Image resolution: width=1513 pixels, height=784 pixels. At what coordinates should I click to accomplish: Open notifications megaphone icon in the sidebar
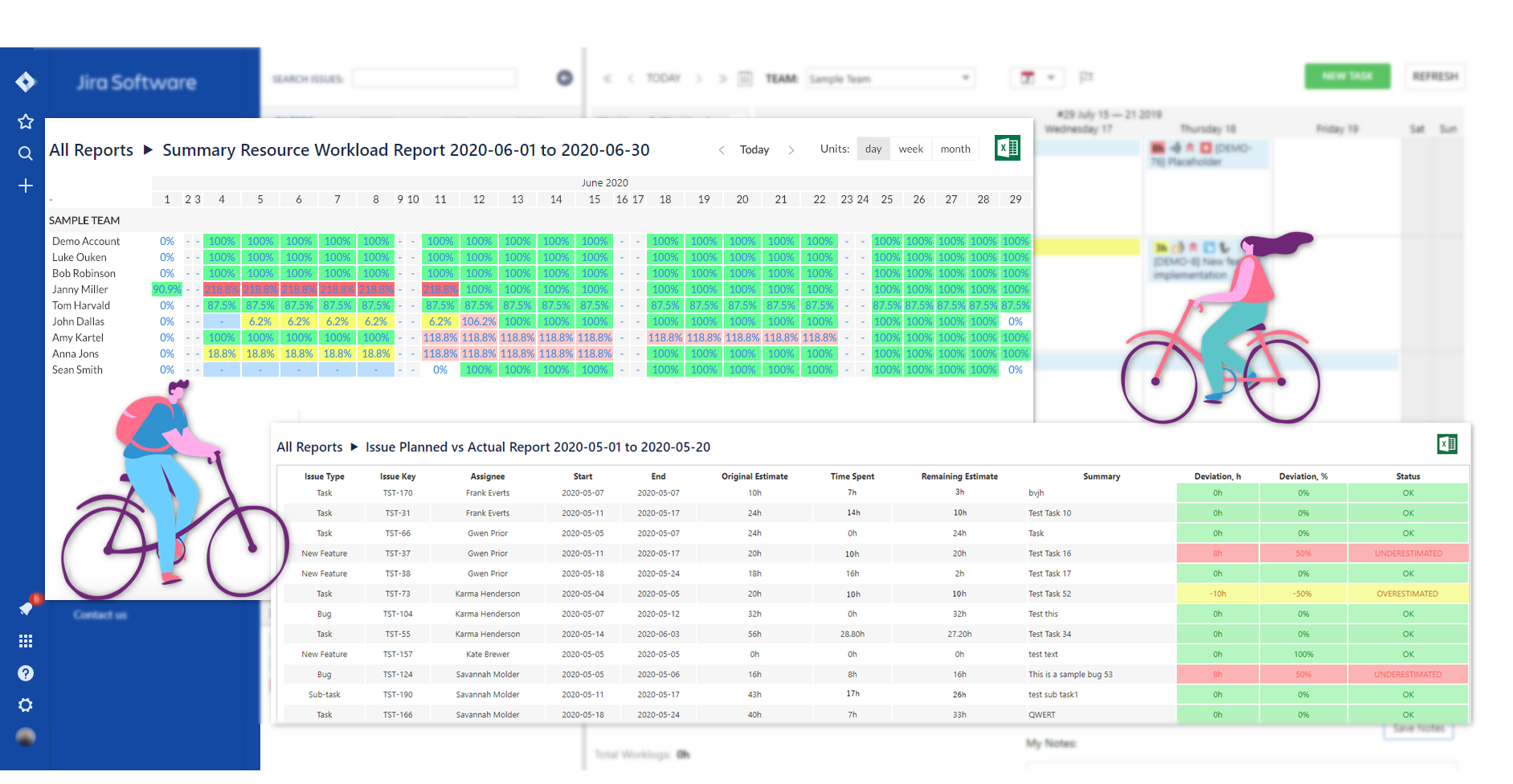pyautogui.click(x=26, y=609)
